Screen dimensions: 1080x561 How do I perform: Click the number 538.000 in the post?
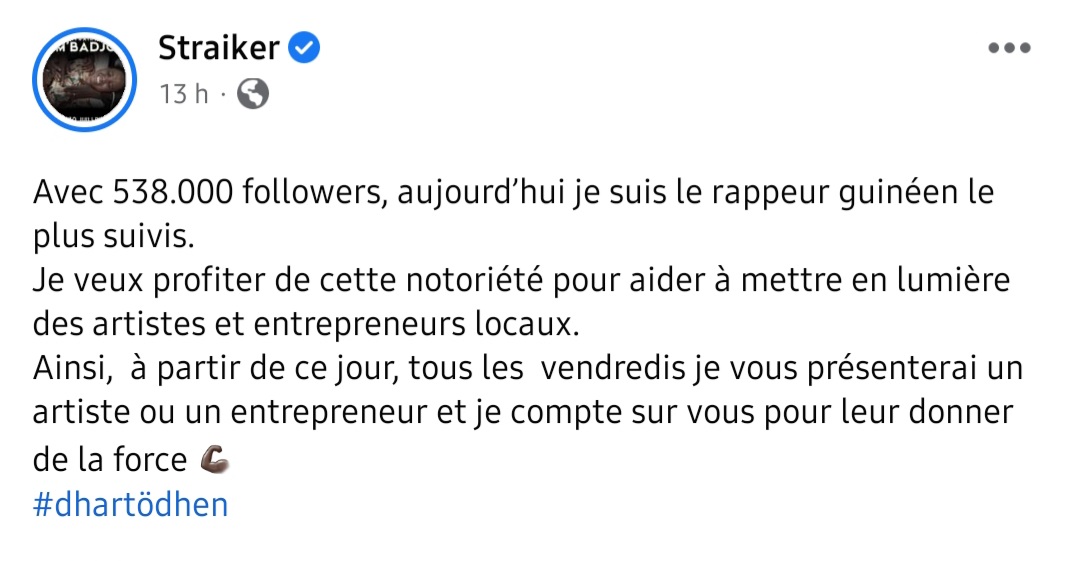pyautogui.click(x=173, y=192)
